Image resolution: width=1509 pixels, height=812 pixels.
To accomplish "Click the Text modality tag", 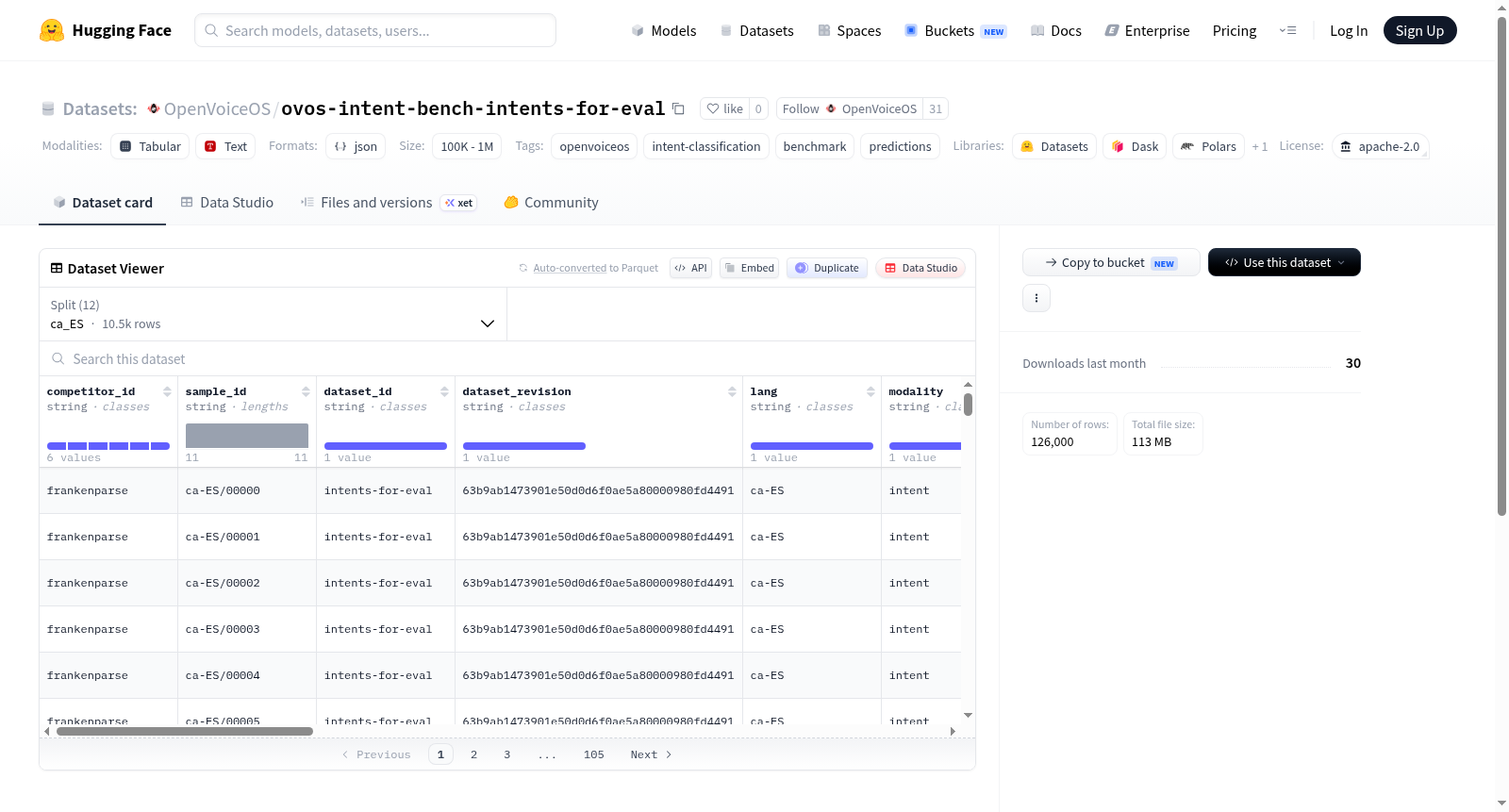I will point(225,146).
